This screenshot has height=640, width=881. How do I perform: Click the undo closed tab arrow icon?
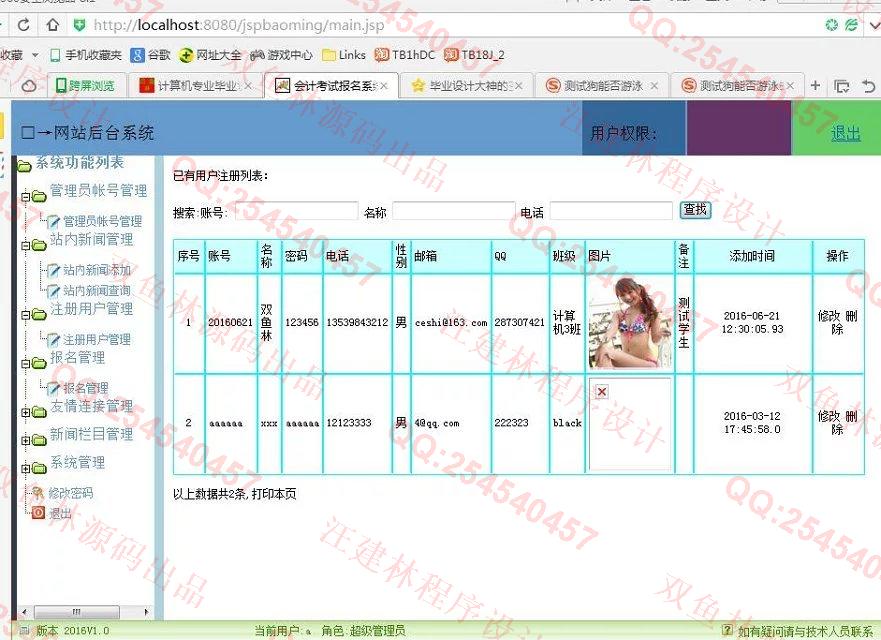(x=869, y=86)
